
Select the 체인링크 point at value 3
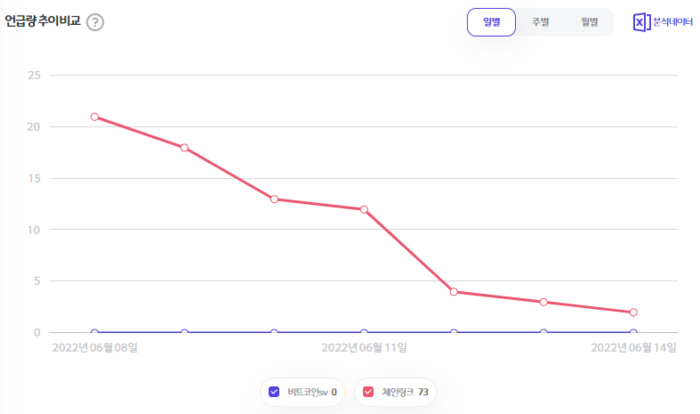[543, 302]
